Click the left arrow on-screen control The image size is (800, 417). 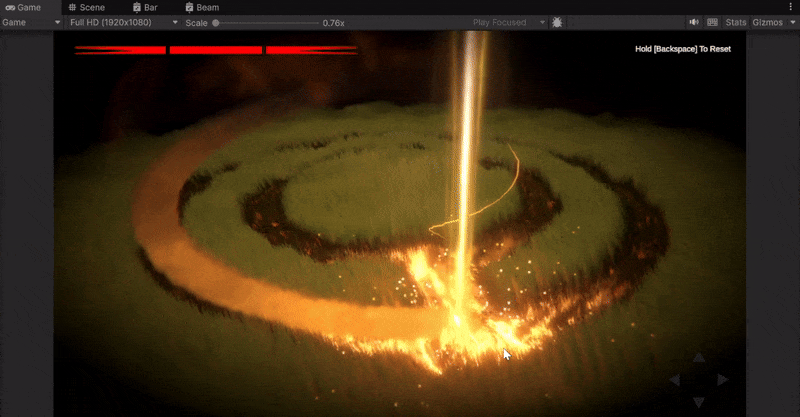(x=675, y=380)
